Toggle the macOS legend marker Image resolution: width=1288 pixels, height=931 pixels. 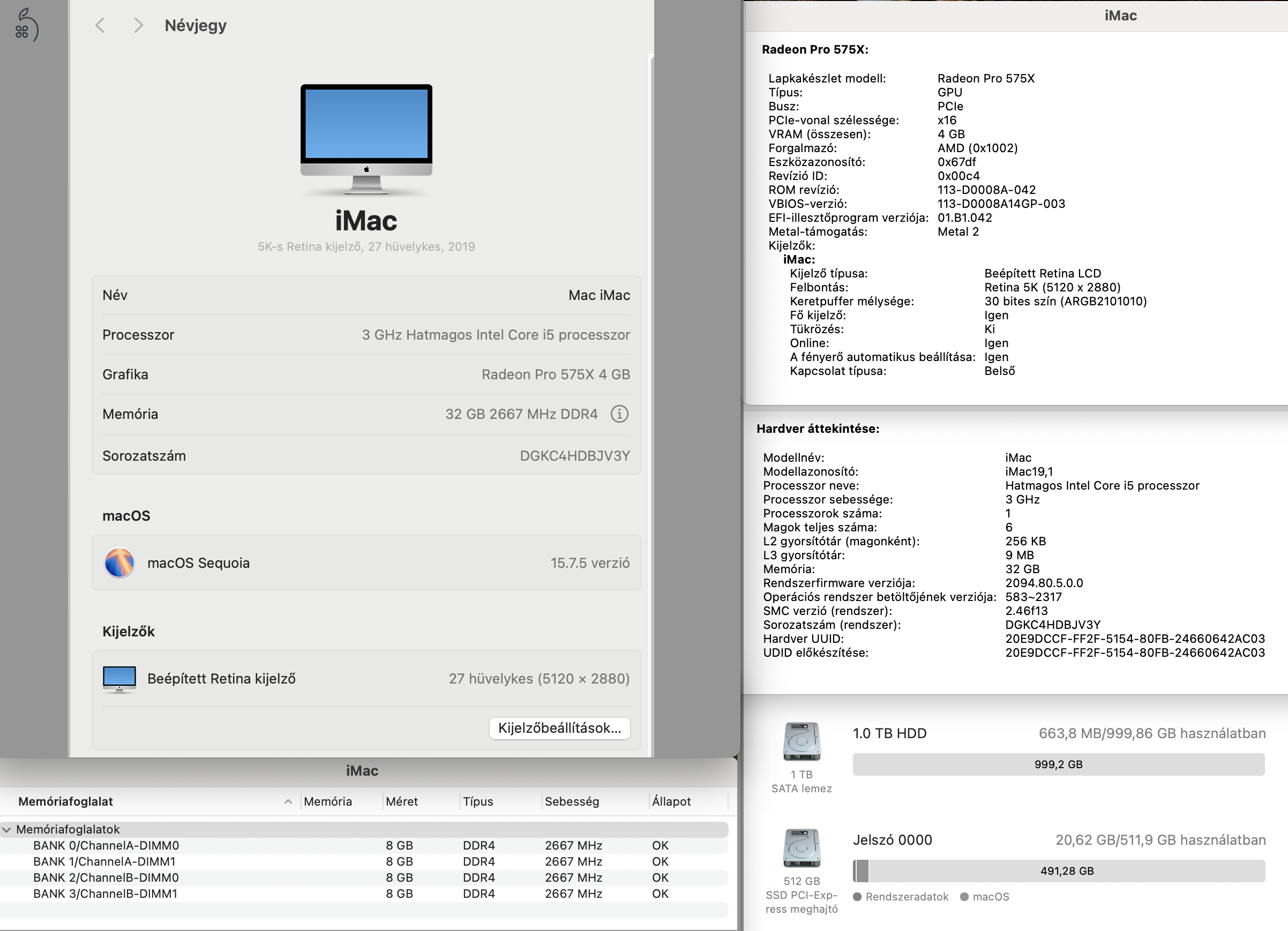point(964,896)
